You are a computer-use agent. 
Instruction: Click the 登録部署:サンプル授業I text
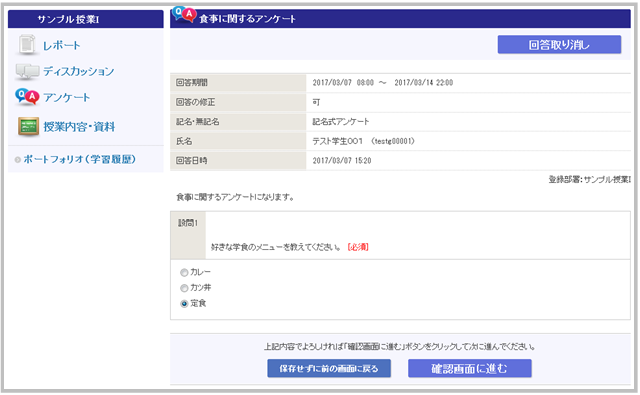click(589, 180)
